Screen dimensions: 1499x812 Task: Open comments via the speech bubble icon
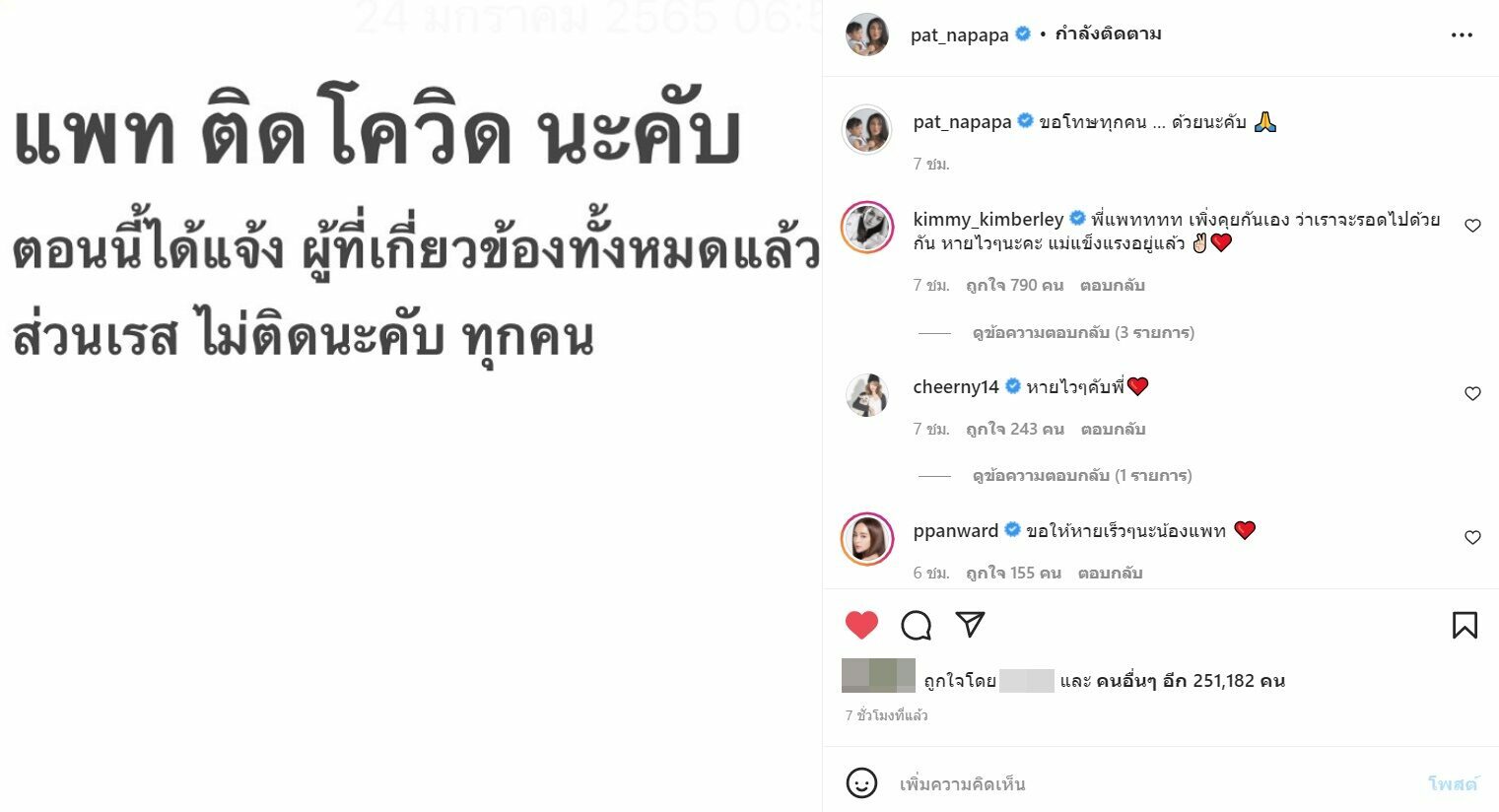[916, 625]
